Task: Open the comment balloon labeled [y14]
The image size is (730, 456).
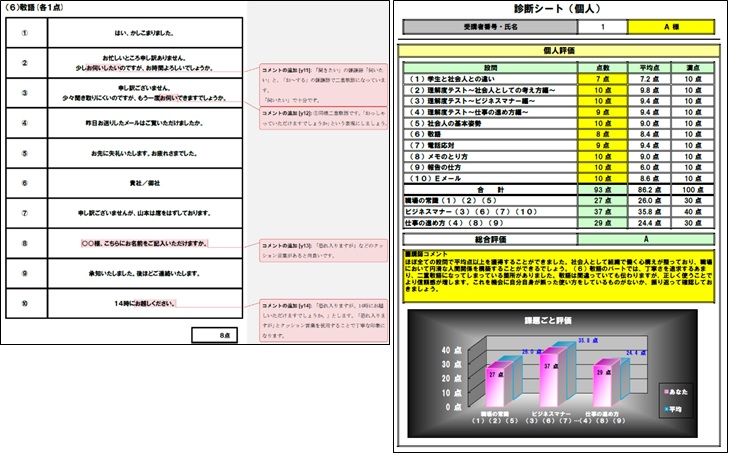Action: click(324, 320)
